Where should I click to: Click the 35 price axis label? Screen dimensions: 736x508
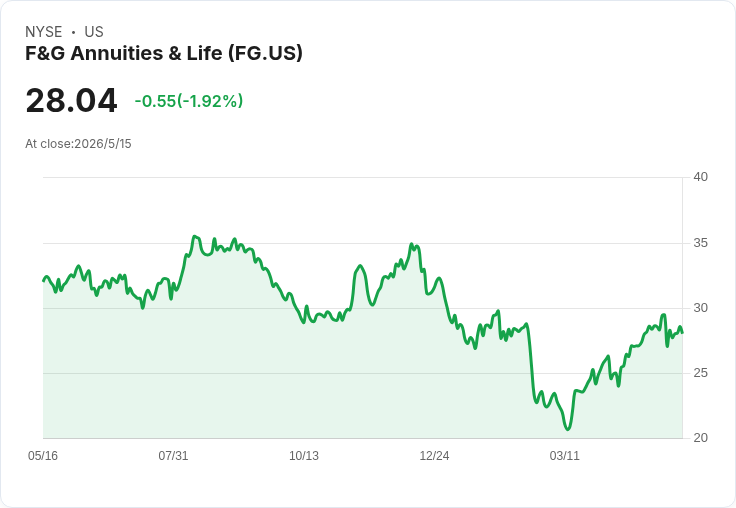700,243
